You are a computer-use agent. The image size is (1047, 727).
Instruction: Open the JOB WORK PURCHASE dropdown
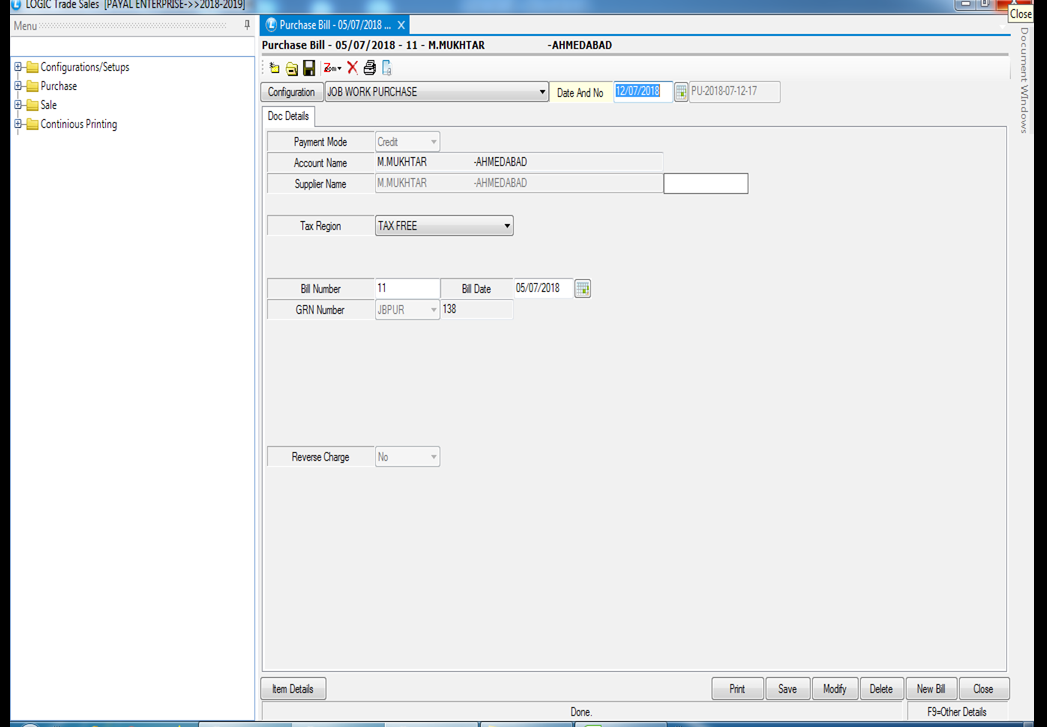pos(542,92)
